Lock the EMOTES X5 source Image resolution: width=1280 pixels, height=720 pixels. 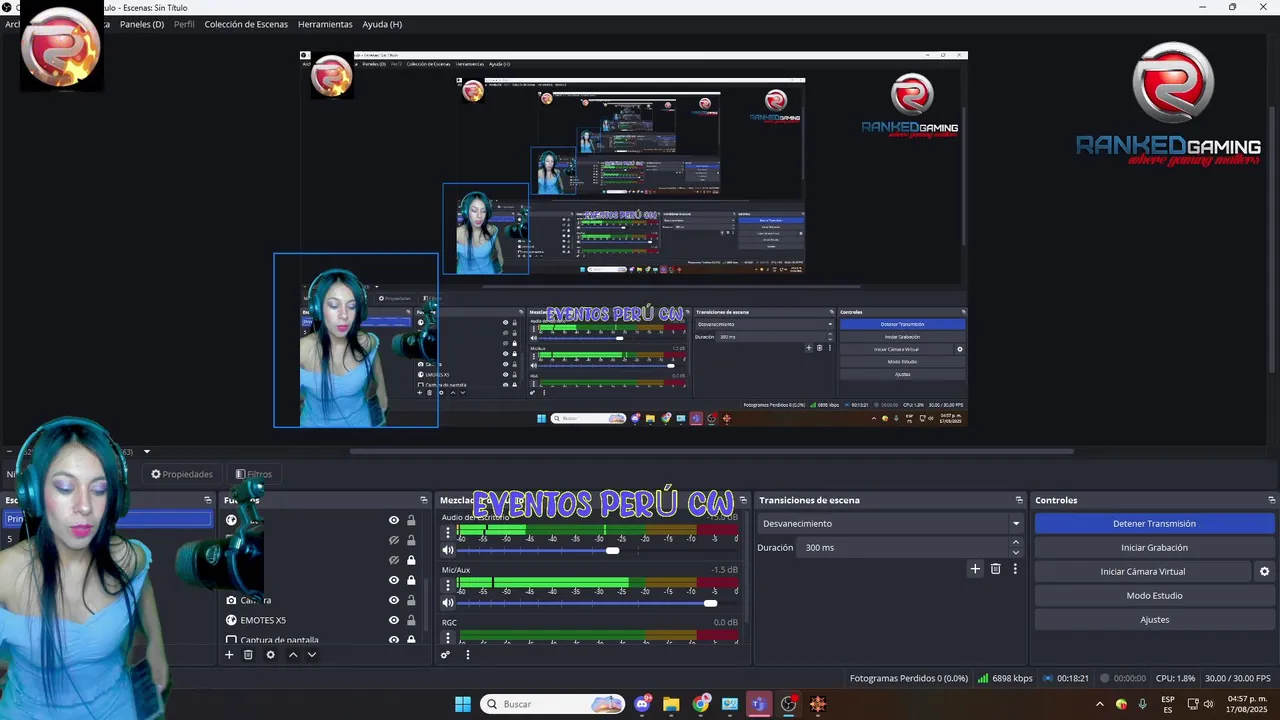coord(411,620)
